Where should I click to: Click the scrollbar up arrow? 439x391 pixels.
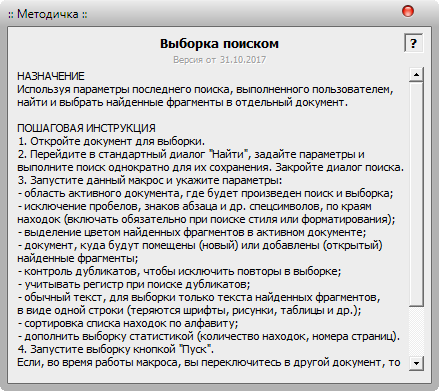[x=416, y=74]
